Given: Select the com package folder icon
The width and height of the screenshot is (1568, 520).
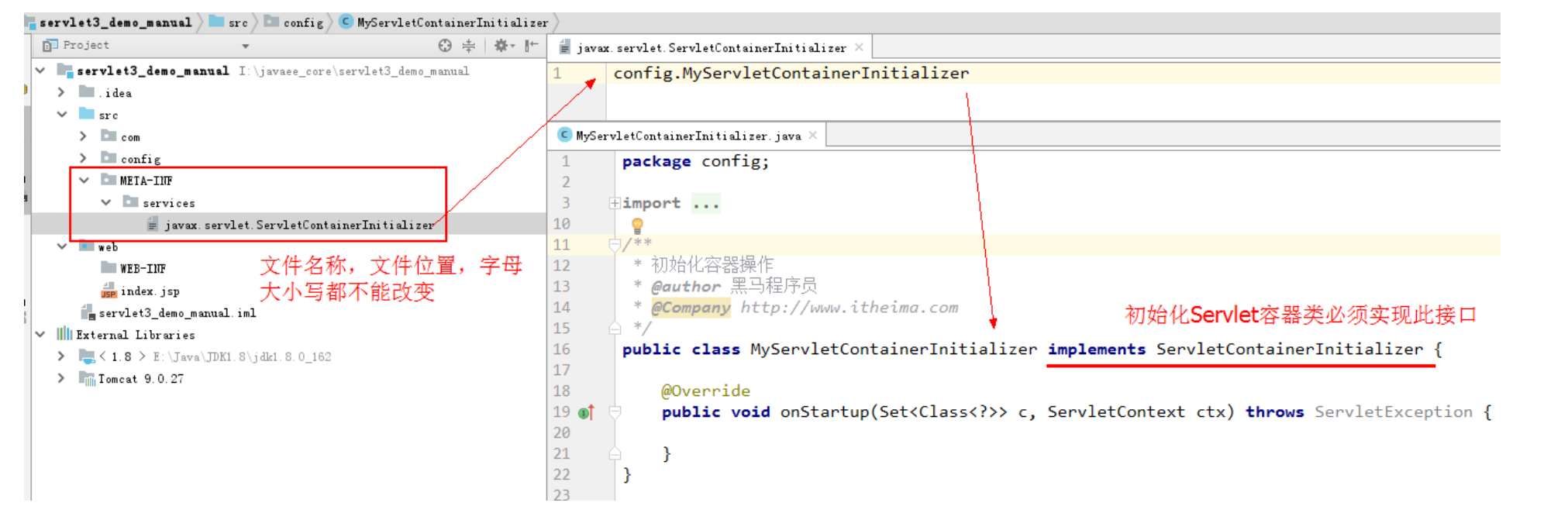Looking at the screenshot, I should (x=109, y=136).
